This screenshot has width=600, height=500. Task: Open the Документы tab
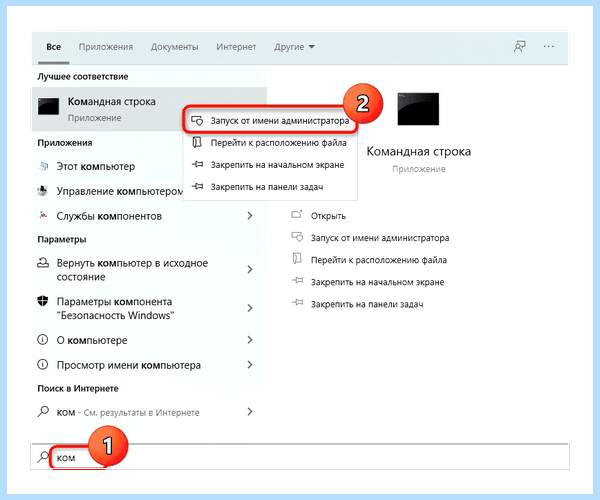tap(174, 47)
